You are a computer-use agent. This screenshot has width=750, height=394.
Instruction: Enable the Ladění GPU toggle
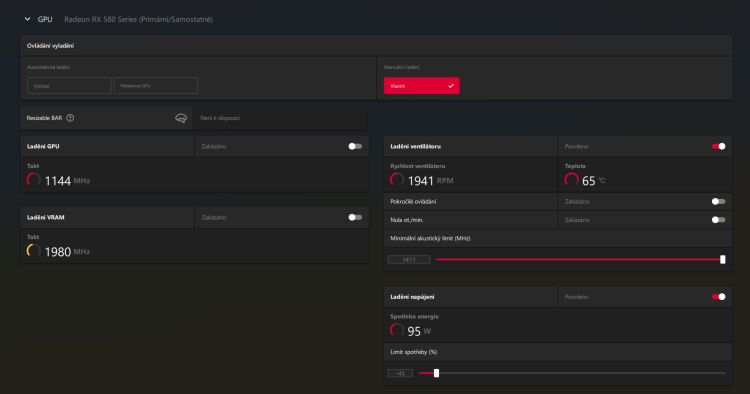355,146
